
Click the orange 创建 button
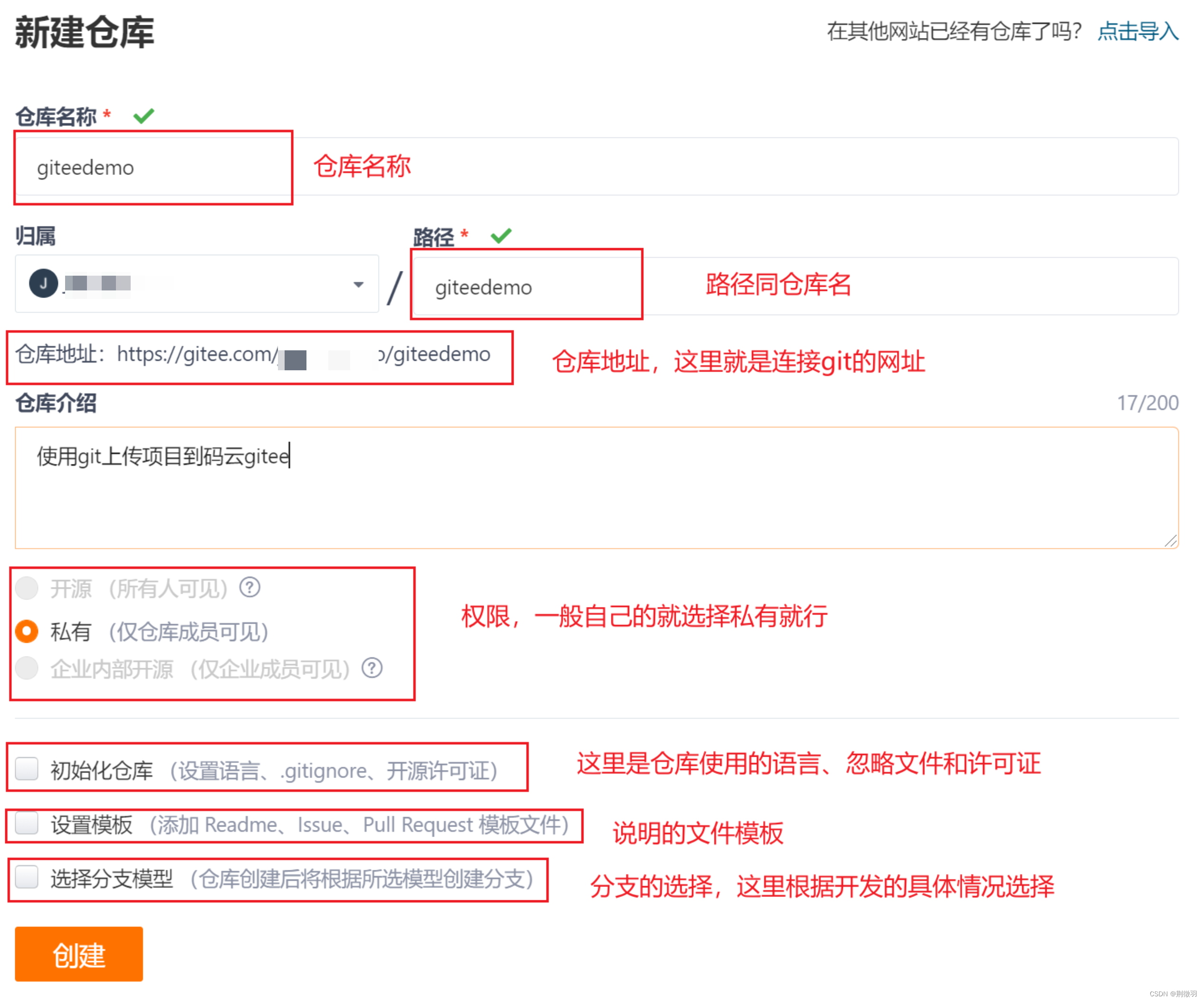click(x=79, y=954)
